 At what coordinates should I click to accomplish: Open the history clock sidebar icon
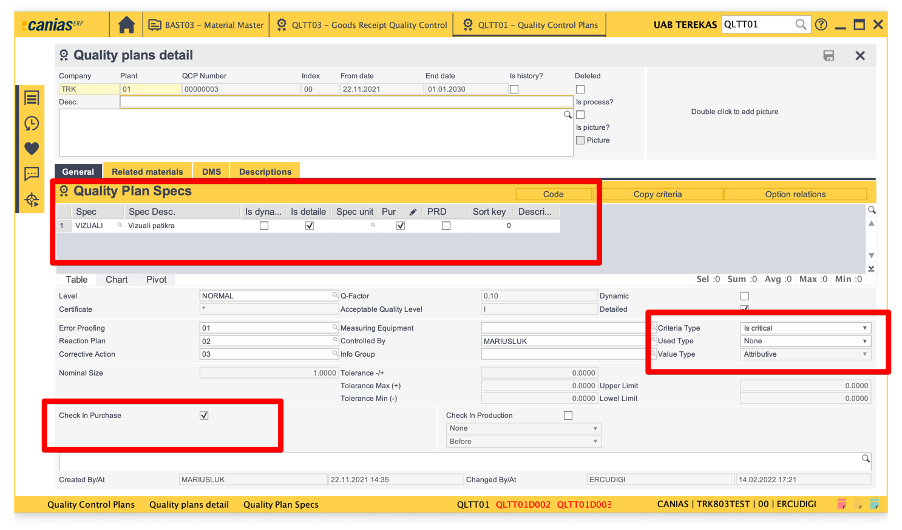click(32, 123)
